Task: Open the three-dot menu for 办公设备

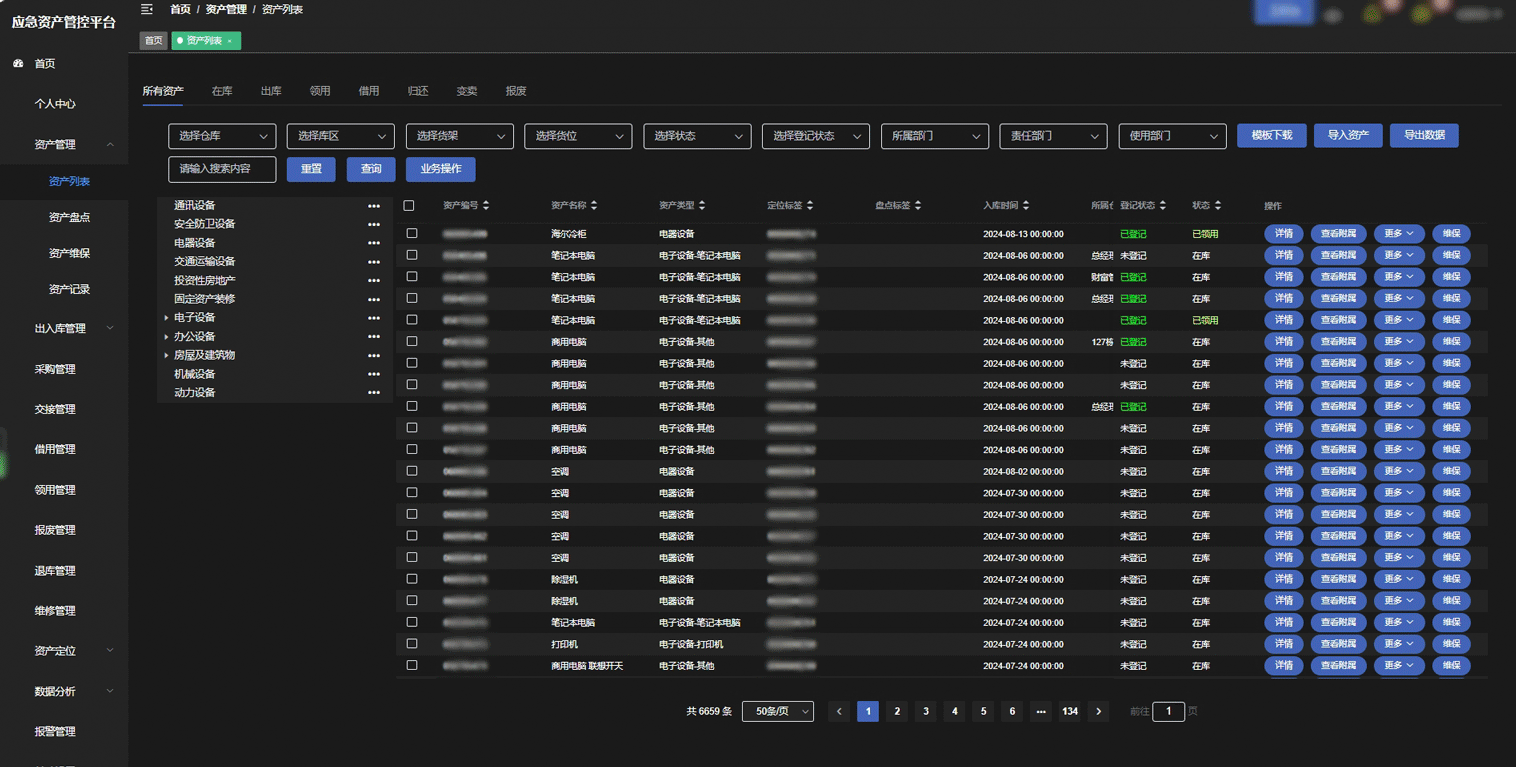Action: [374, 337]
